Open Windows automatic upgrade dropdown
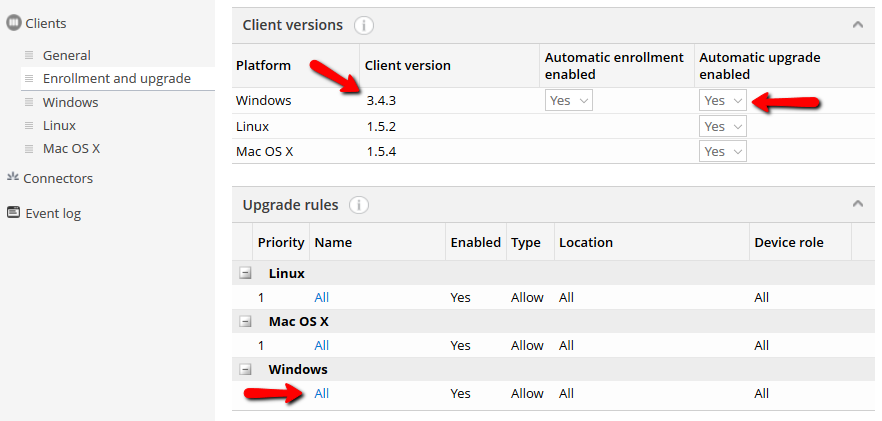The width and height of the screenshot is (882, 421). click(722, 100)
